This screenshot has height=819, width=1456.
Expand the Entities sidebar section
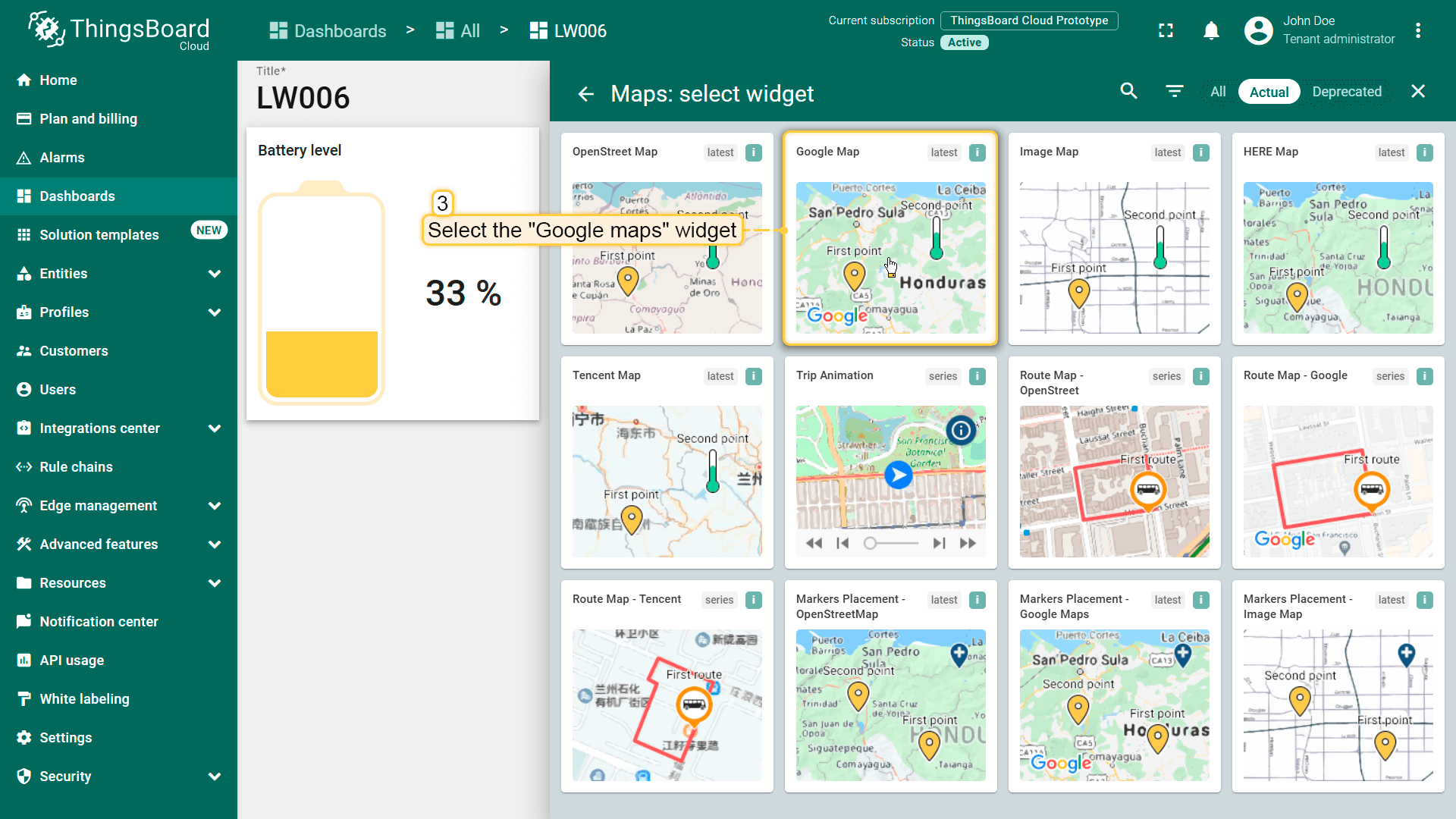point(215,274)
